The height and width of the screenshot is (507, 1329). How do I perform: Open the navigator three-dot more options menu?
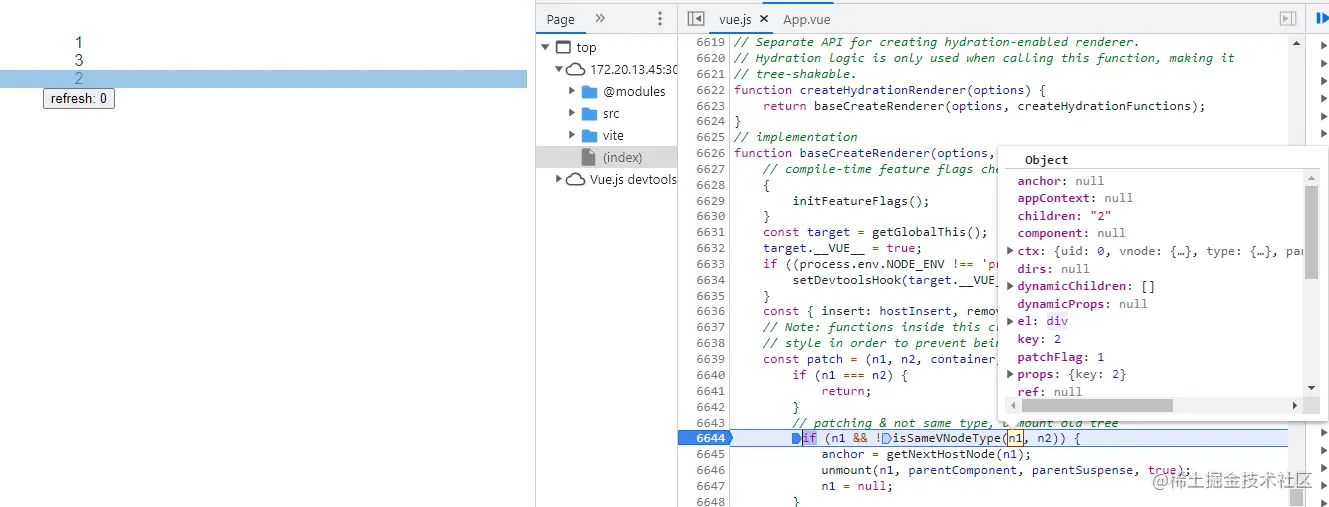coord(659,19)
